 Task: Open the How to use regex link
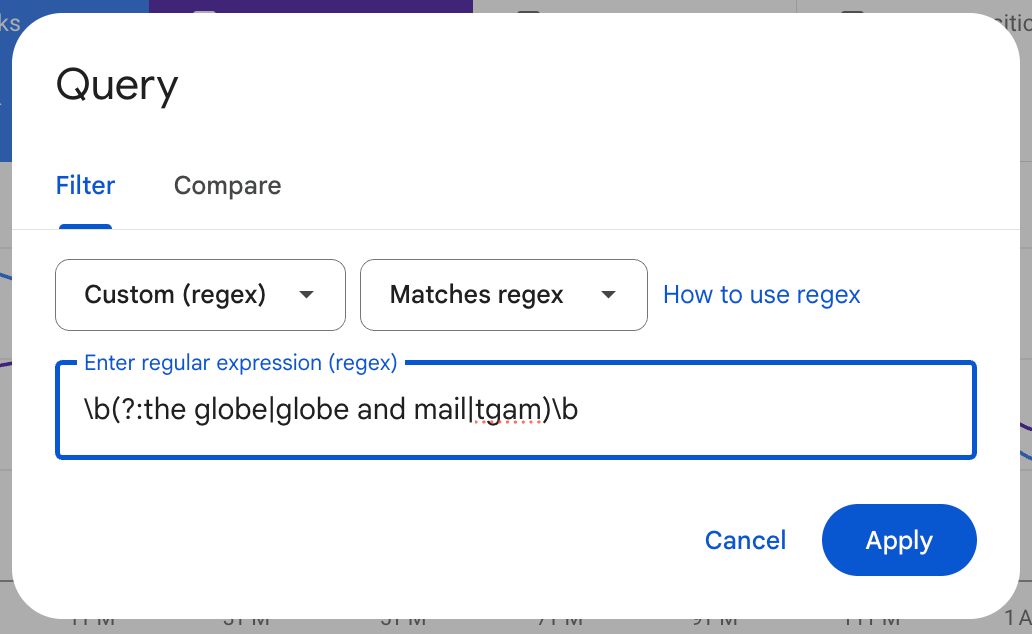tap(761, 295)
